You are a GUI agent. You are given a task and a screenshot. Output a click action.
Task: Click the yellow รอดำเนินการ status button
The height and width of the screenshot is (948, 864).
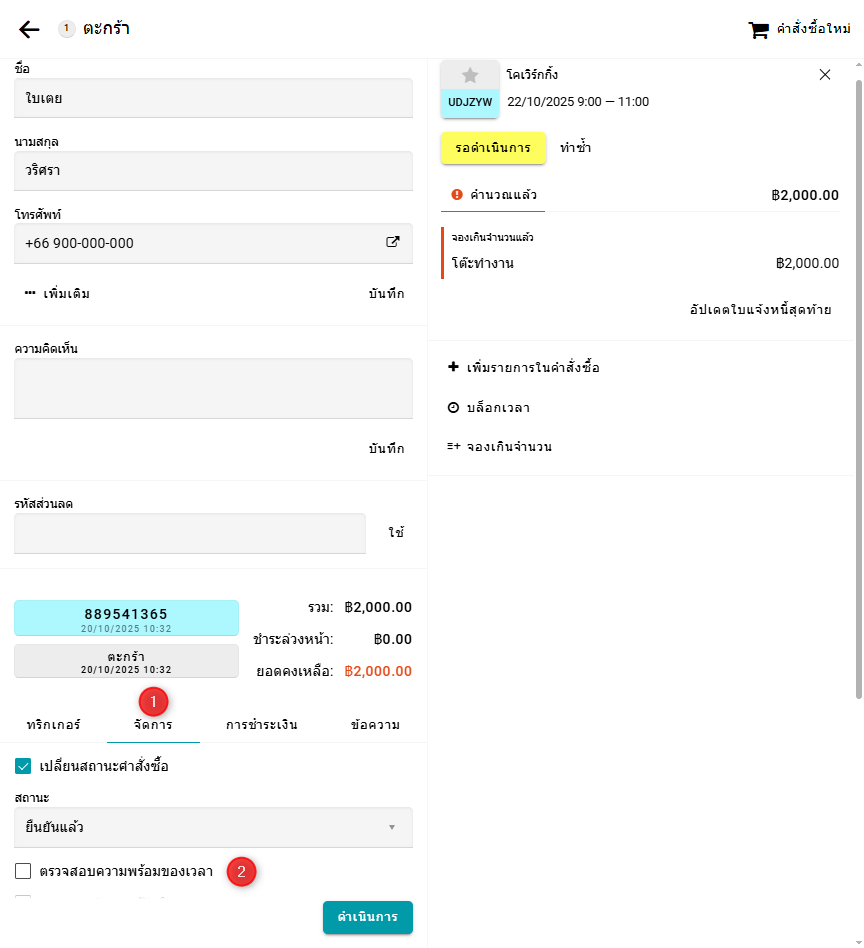tap(493, 148)
